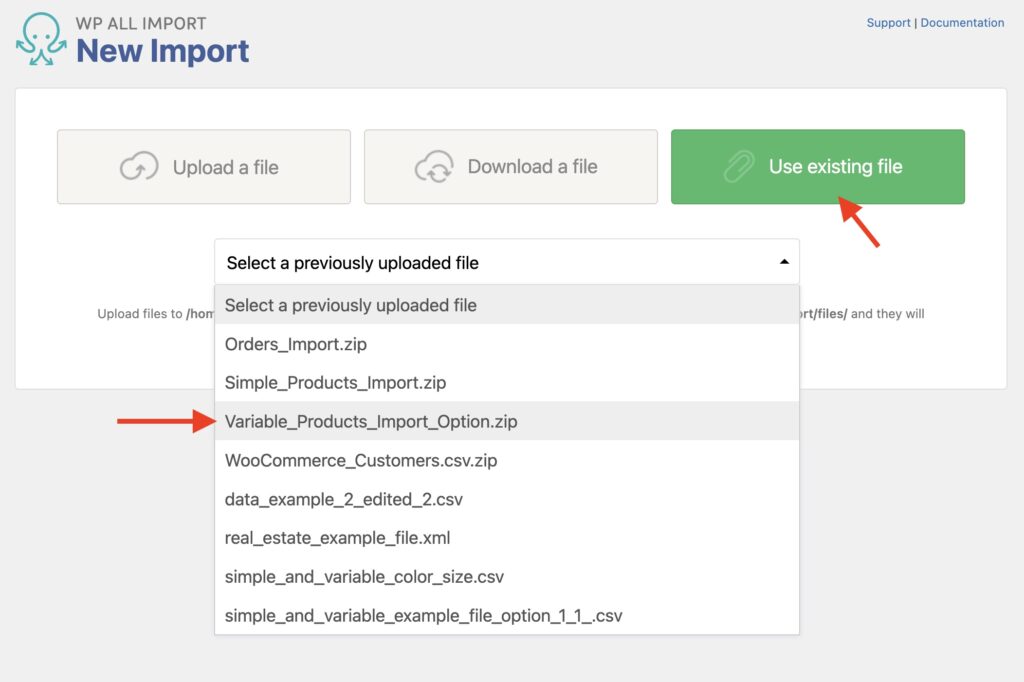Click the Use existing file button
Viewport: 1024px width, 682px height.
(x=817, y=166)
